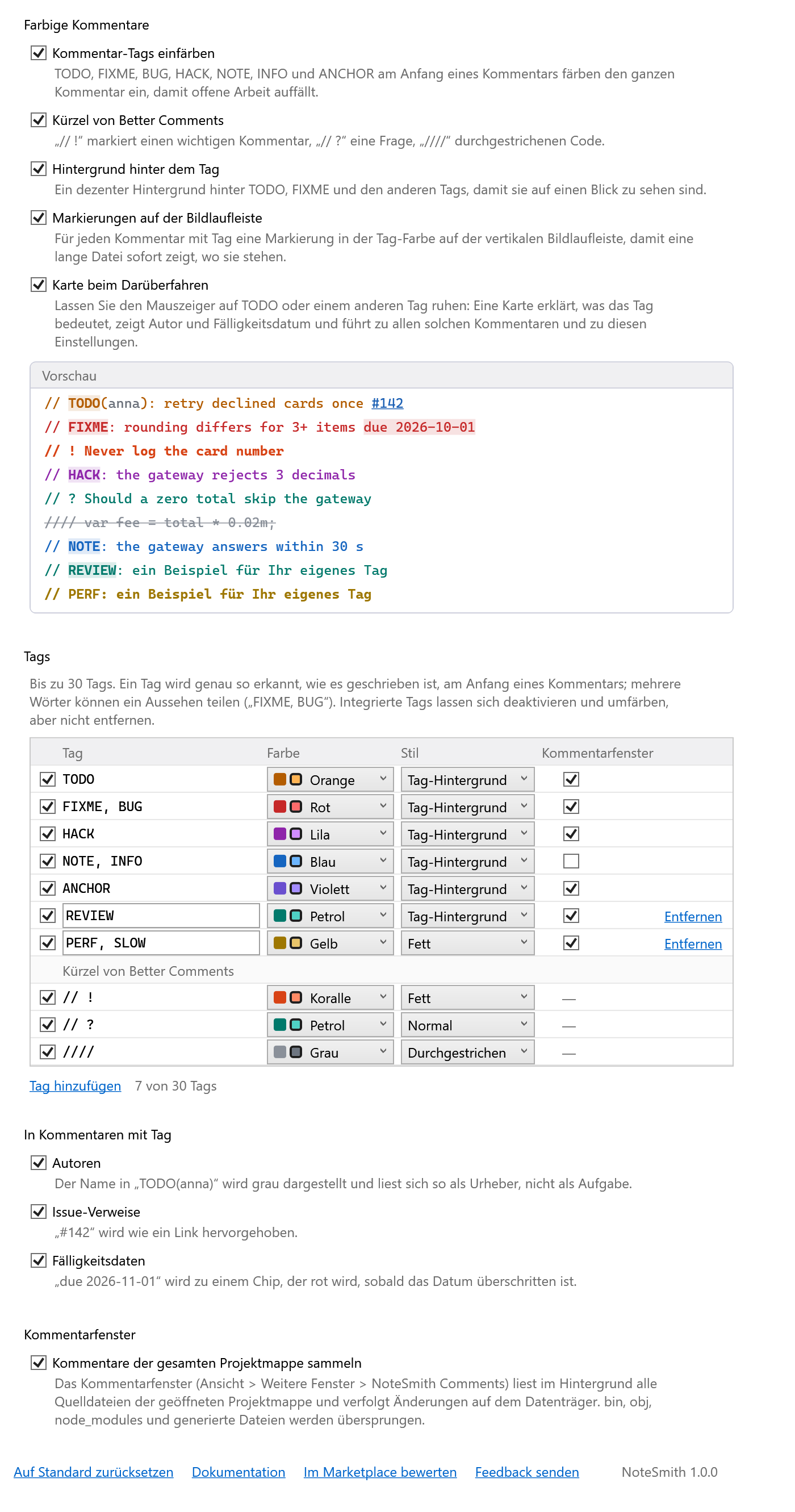This screenshot has height=1512, width=795.
Task: Remove the REVIEW tag via Entfernen
Action: point(693,916)
